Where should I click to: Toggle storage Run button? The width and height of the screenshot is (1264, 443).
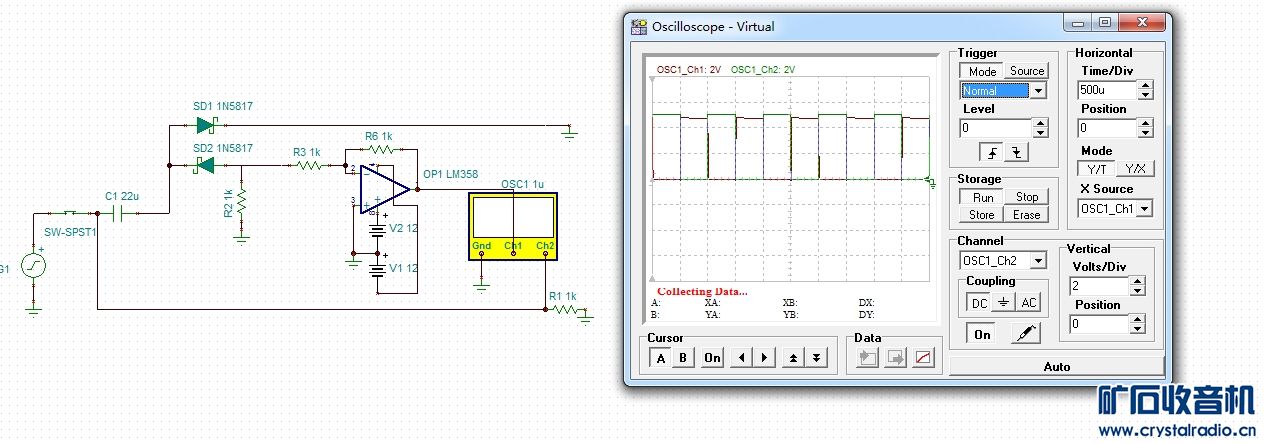click(982, 197)
